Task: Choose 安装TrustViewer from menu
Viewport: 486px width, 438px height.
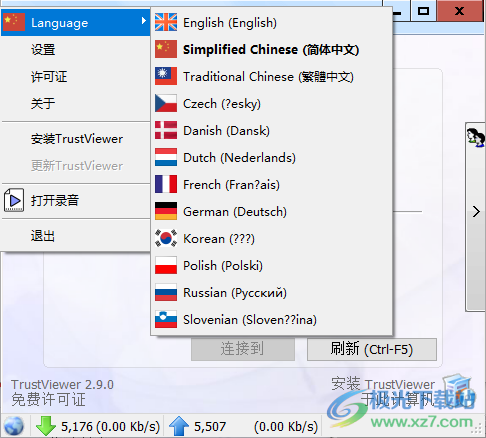Action: pyautogui.click(x=76, y=139)
